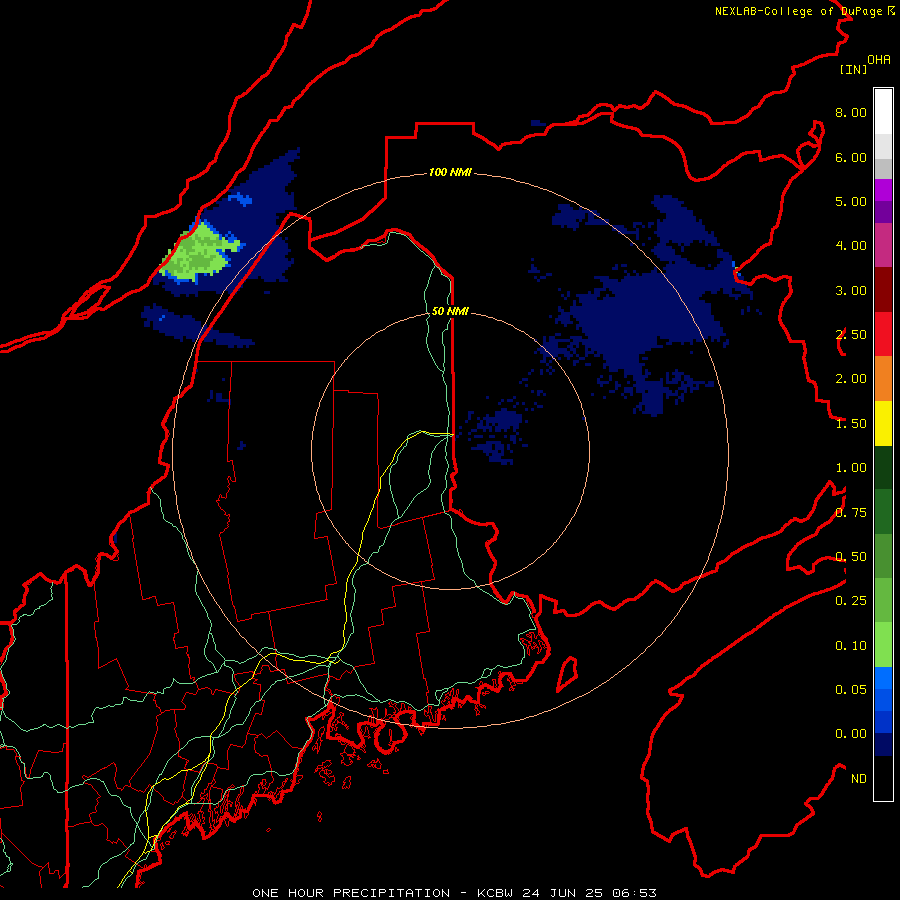Select the bright red swatch beside 2.50
This screenshot has width=900, height=900.
[x=883, y=334]
